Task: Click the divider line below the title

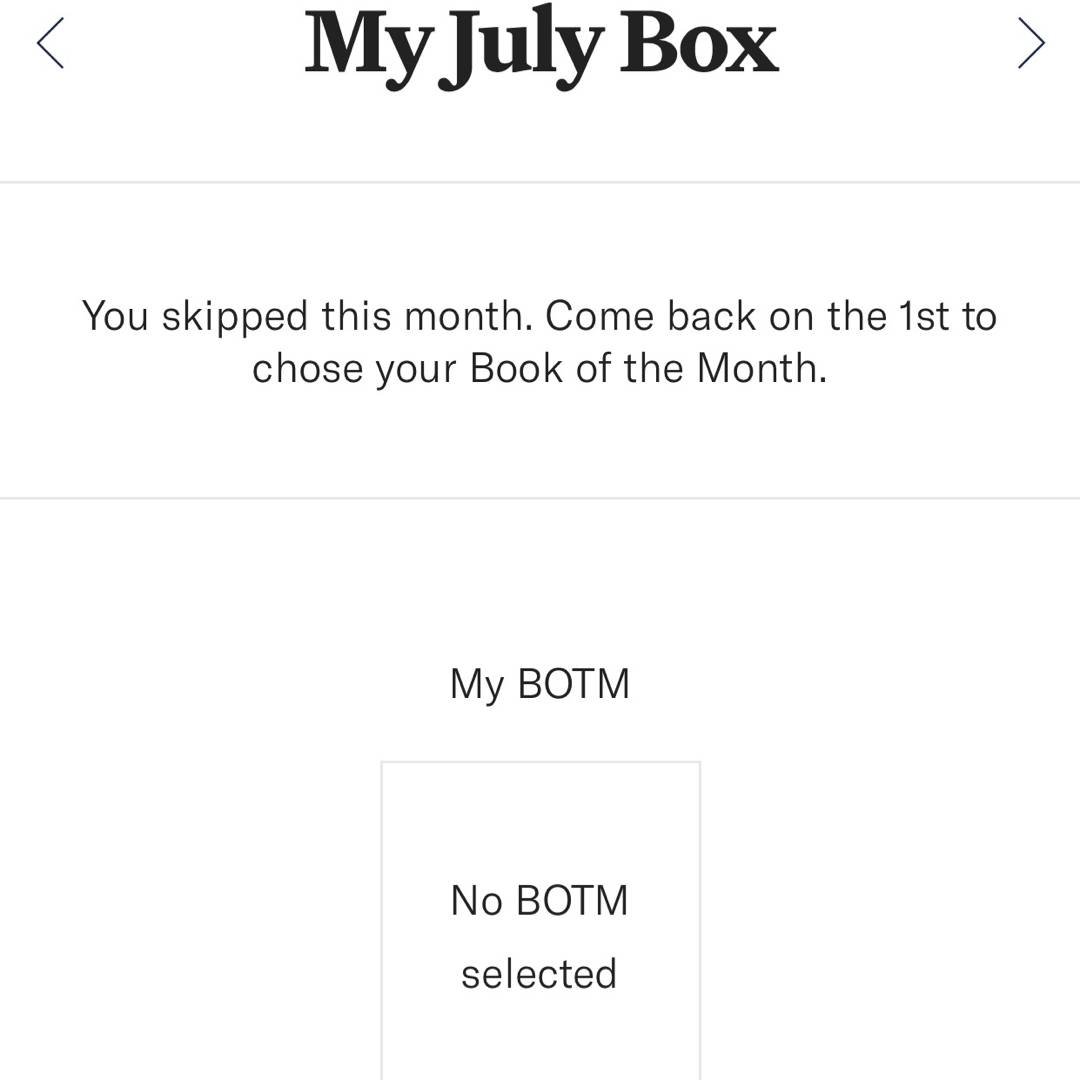Action: click(540, 182)
